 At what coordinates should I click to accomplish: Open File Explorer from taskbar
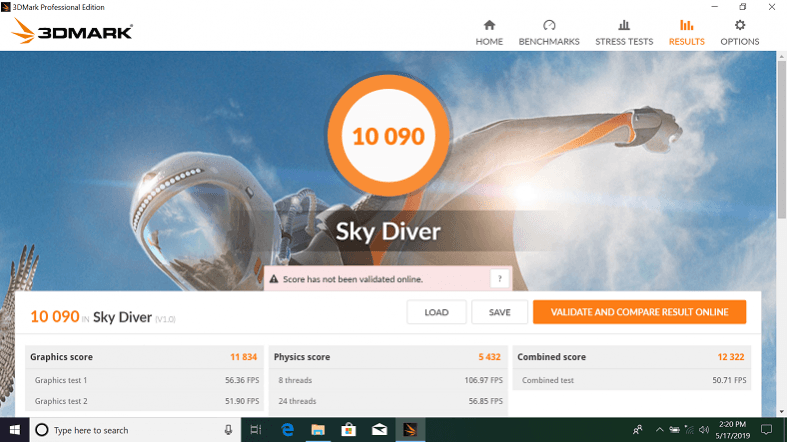[x=318, y=430]
